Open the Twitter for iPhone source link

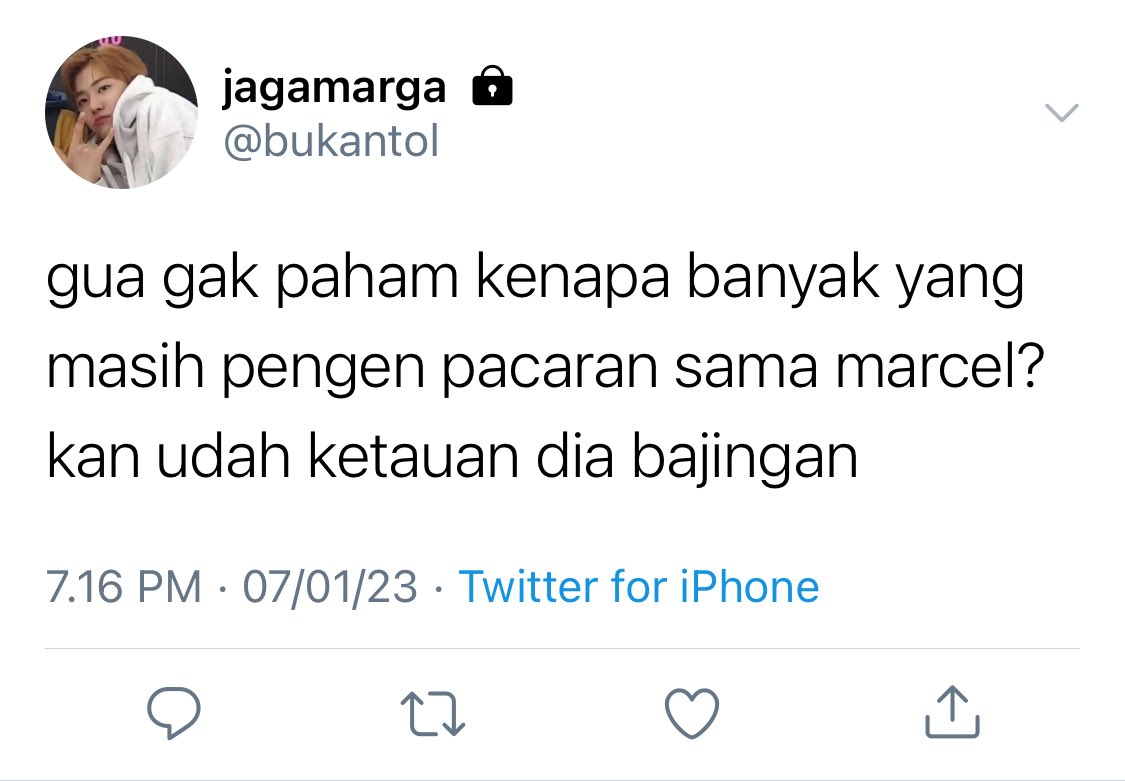pyautogui.click(x=639, y=587)
